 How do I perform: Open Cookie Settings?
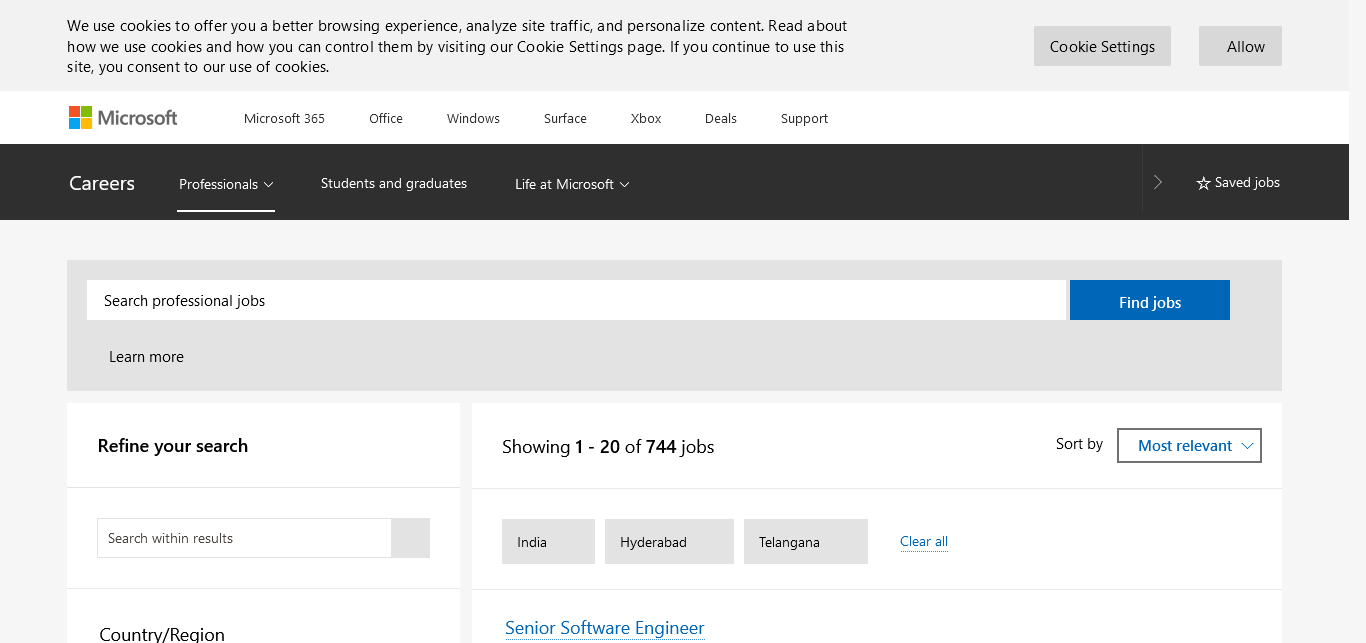tap(1102, 46)
